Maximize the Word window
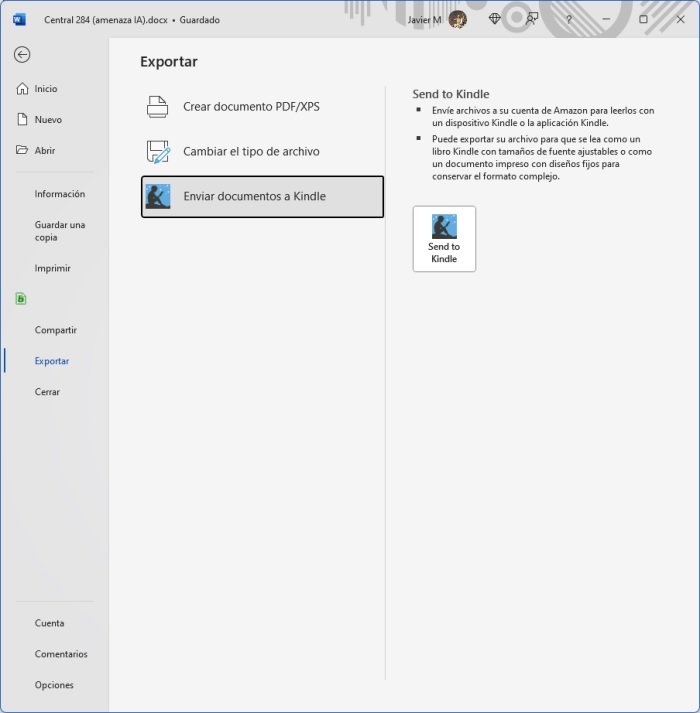Image resolution: width=700 pixels, height=713 pixels. [x=643, y=20]
